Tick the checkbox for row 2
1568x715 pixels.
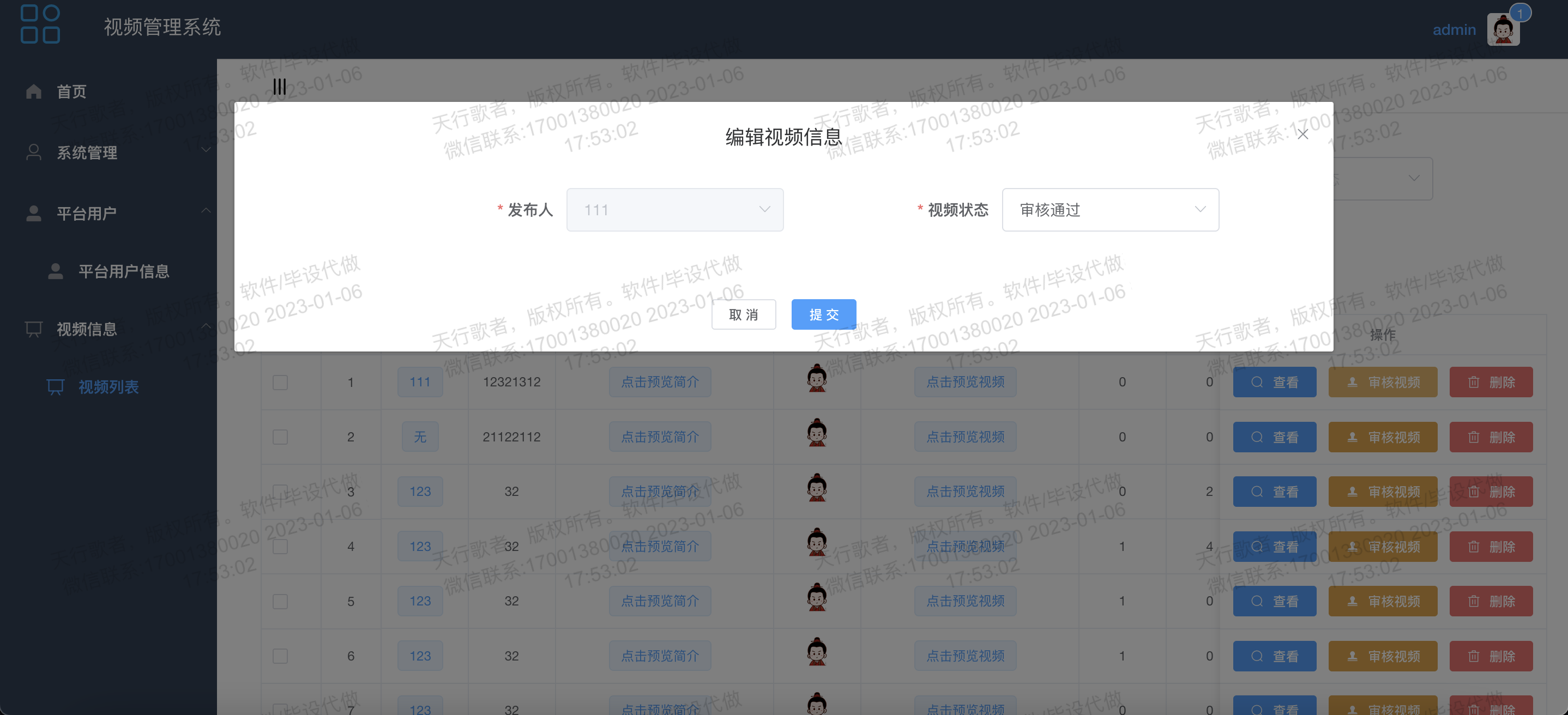coord(280,437)
